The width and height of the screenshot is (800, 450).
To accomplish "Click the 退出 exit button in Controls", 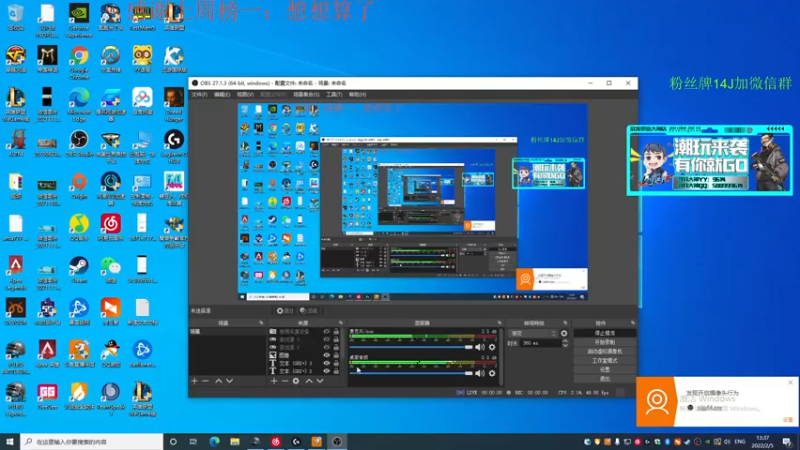I will tap(605, 379).
